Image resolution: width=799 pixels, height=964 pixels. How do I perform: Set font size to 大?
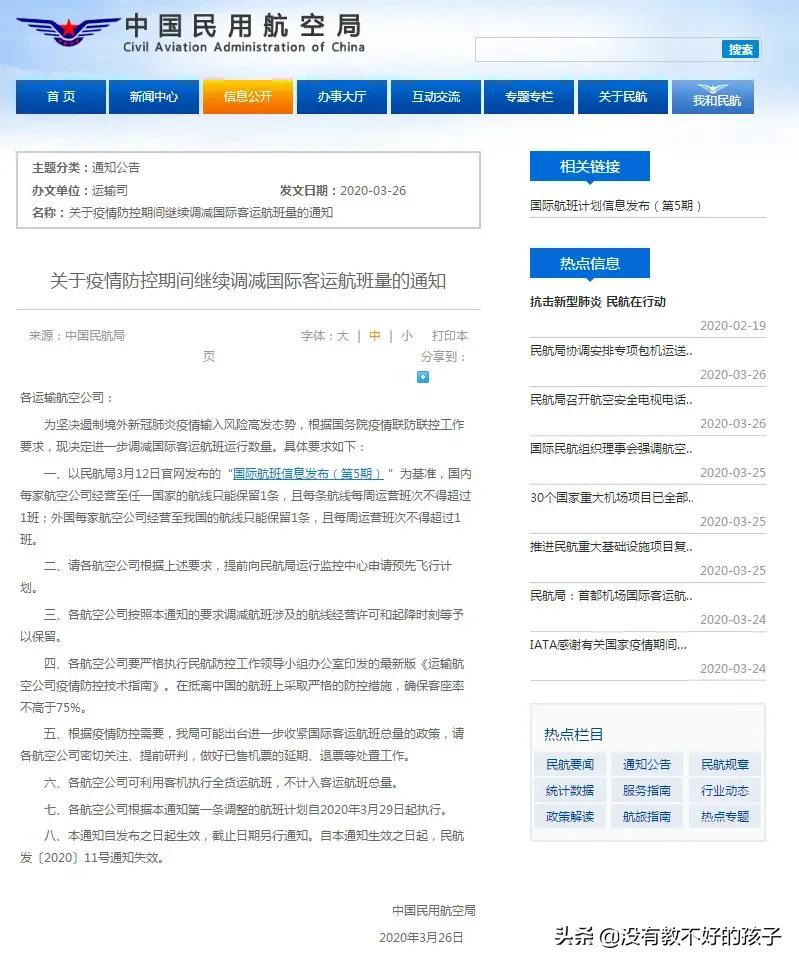pos(343,336)
